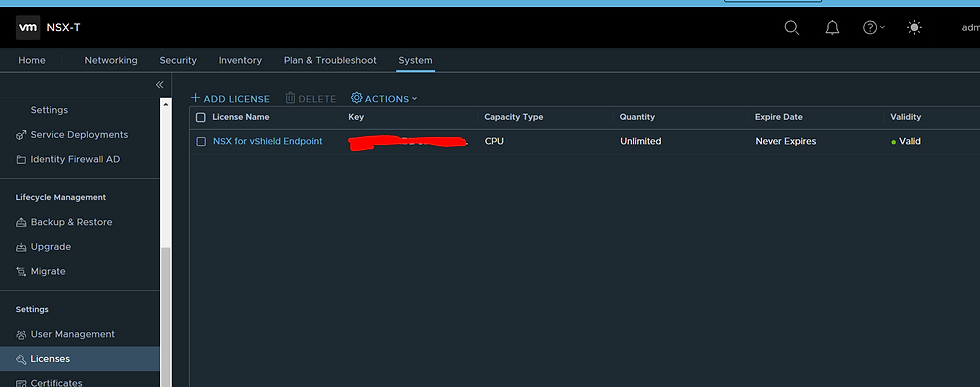Open Upgrade in sidebar
Viewport: 980px width, 387px height.
[x=51, y=247]
